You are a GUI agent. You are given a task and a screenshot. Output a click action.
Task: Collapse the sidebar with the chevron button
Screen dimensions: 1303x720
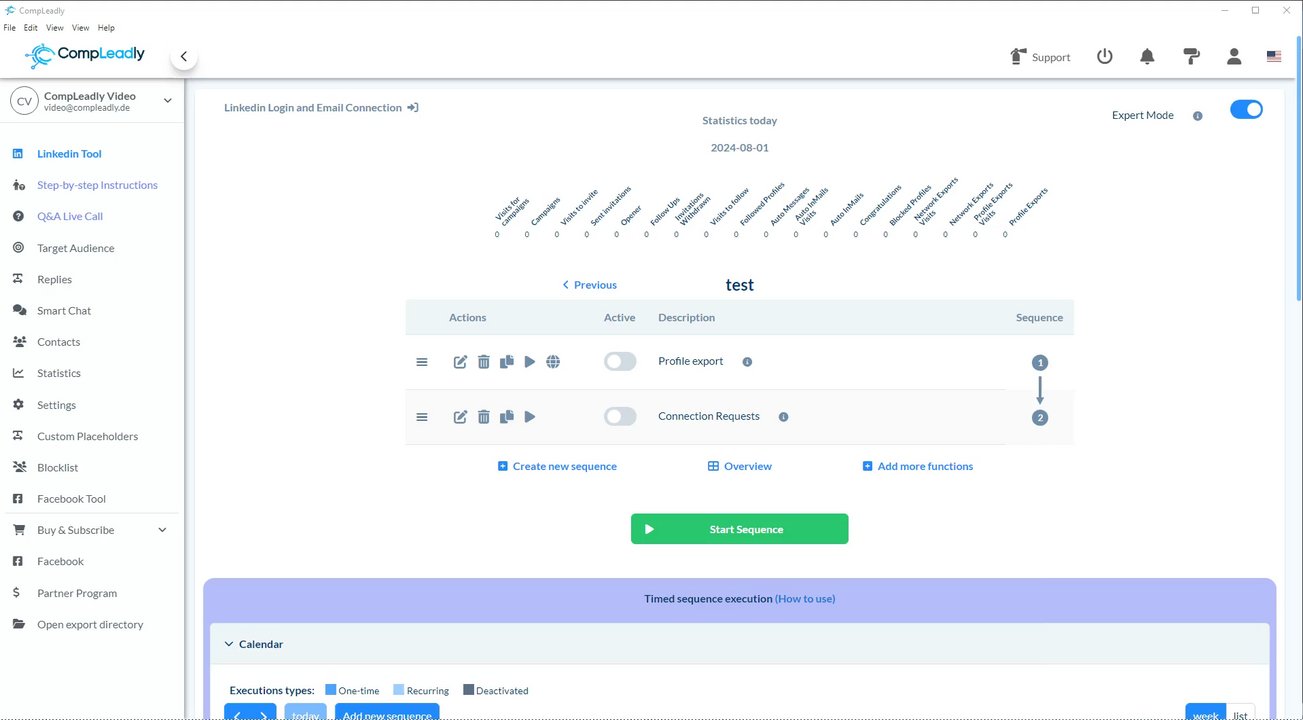(183, 57)
